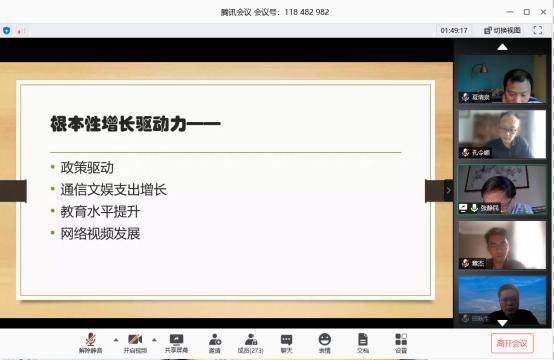This screenshot has height=360, width=554.
Task: Unmute the microphone with 解除静音
Action: click(x=90, y=343)
